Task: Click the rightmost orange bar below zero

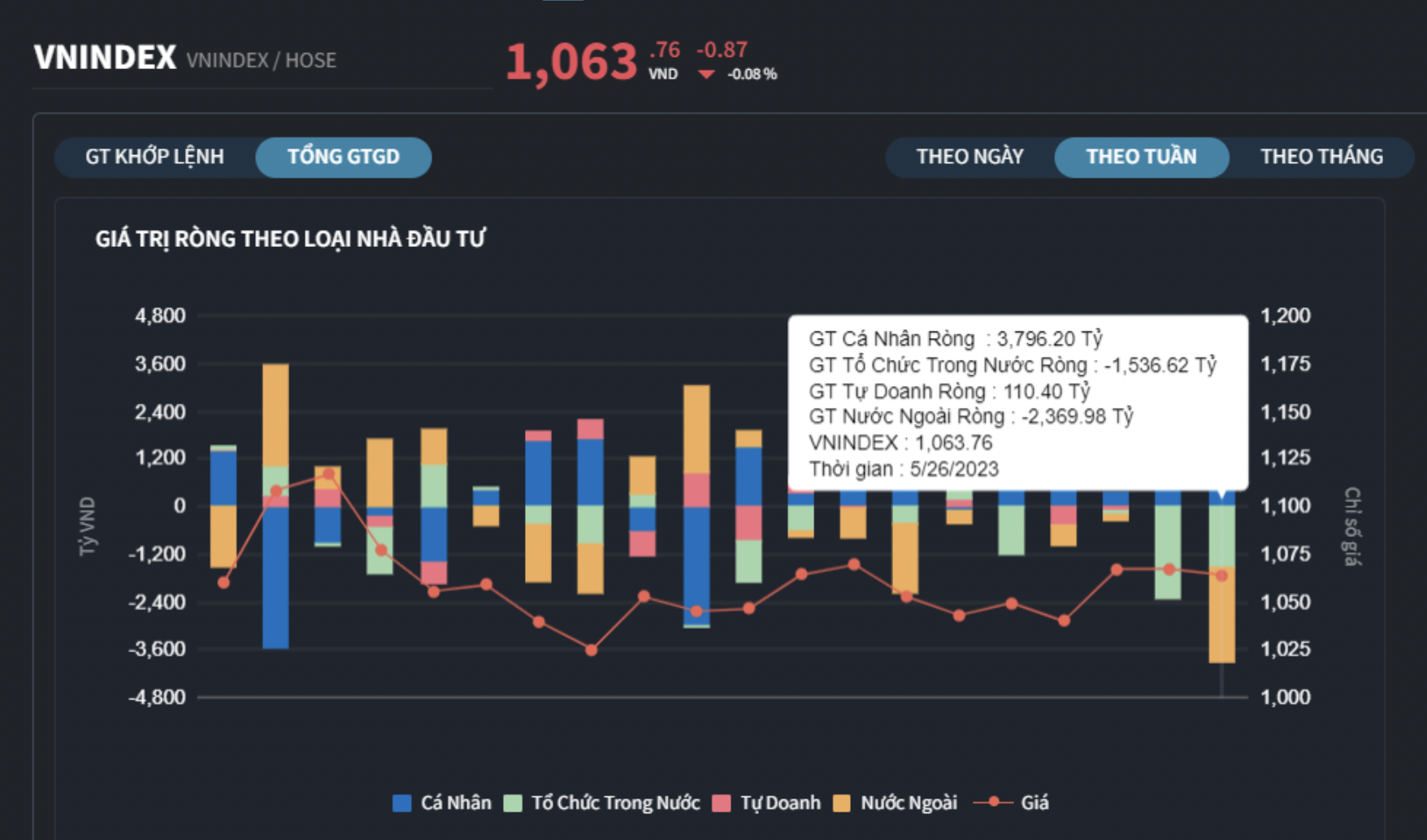Action: (x=1221, y=615)
